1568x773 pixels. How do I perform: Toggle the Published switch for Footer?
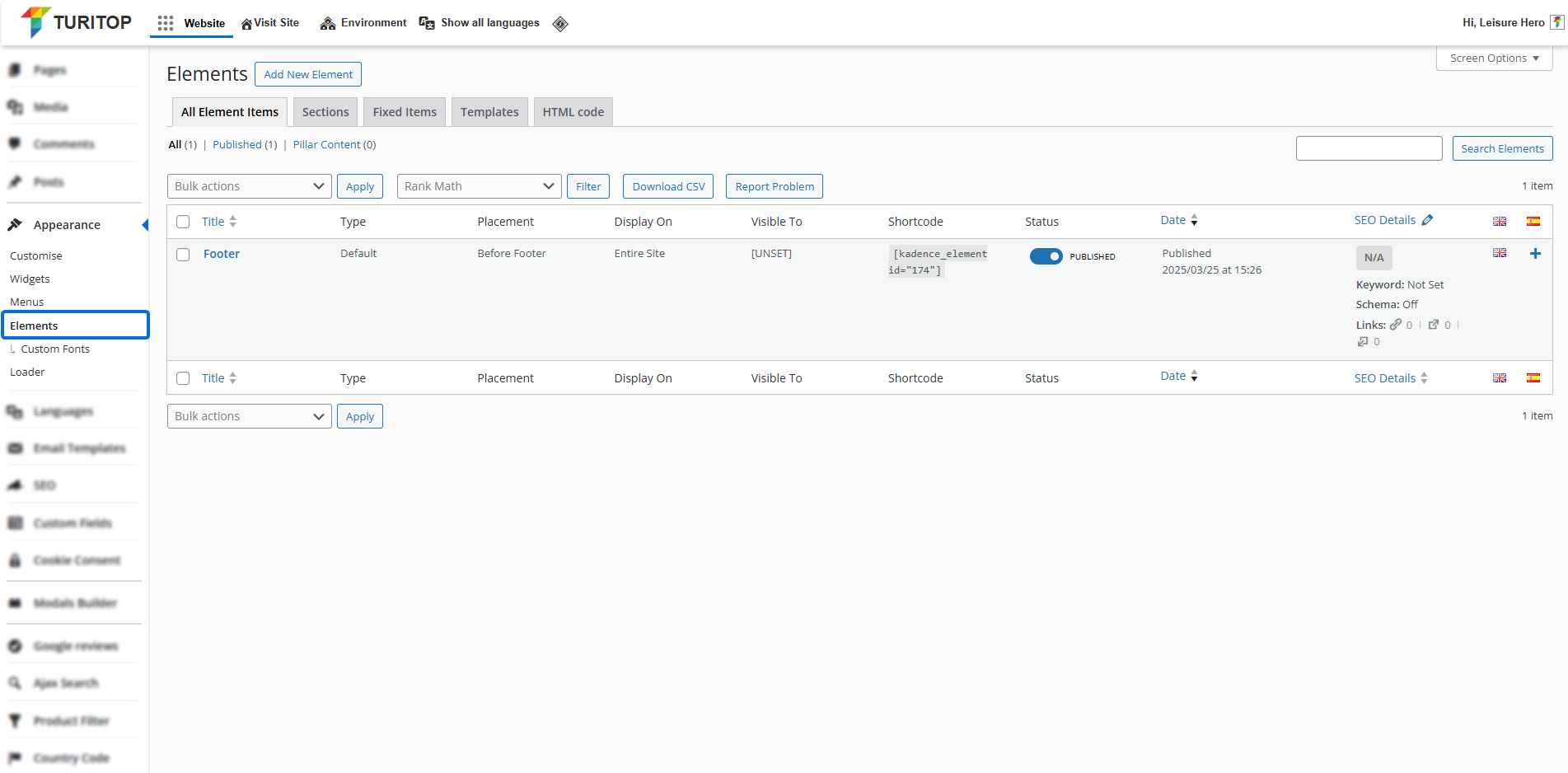coord(1046,256)
